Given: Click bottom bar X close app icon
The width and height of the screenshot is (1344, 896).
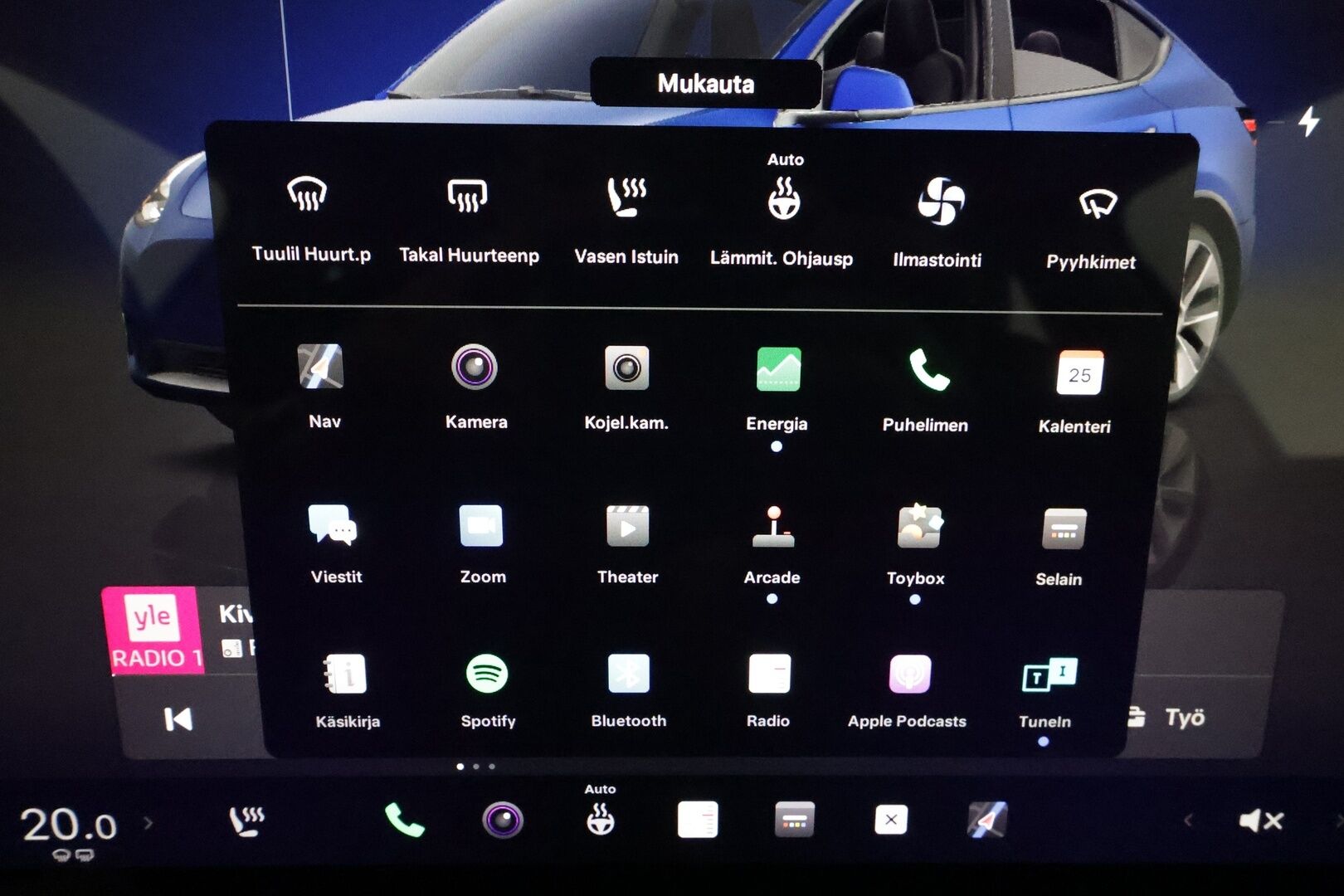Looking at the screenshot, I should coord(891,820).
